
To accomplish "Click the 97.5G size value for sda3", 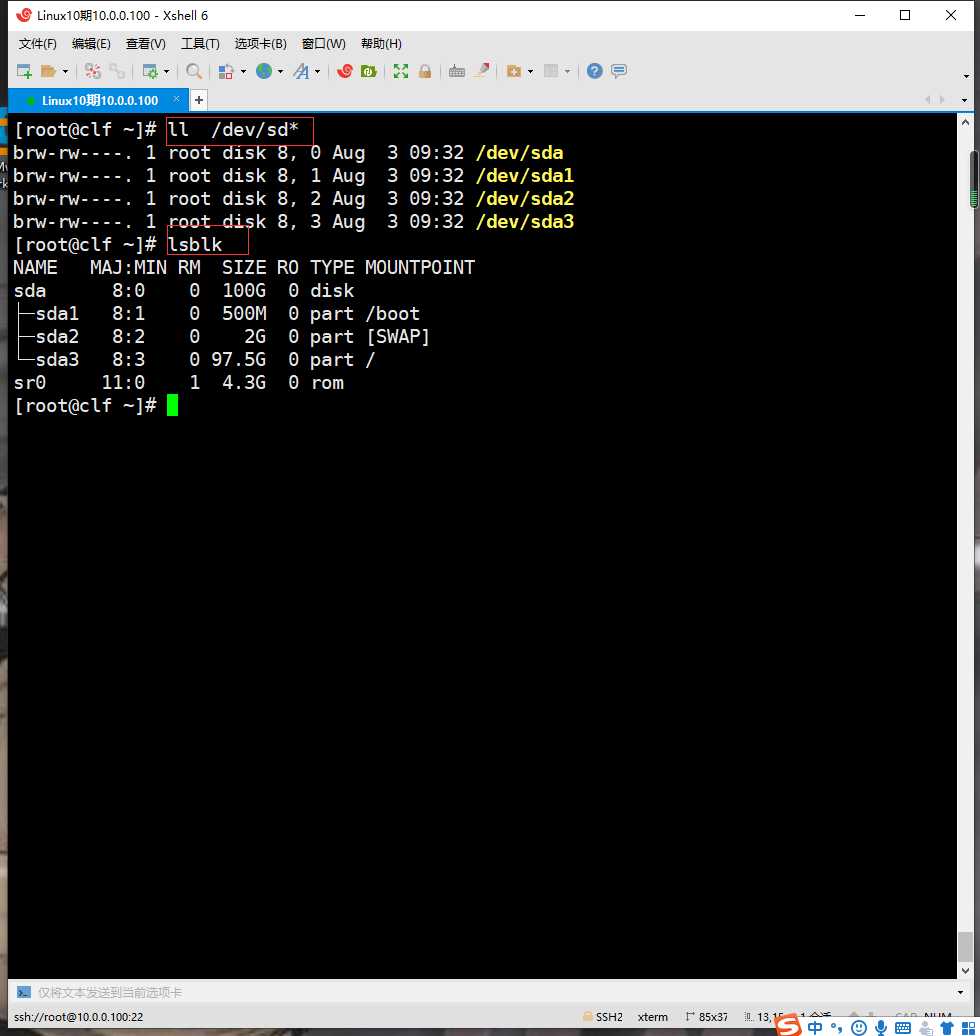I will tap(239, 359).
